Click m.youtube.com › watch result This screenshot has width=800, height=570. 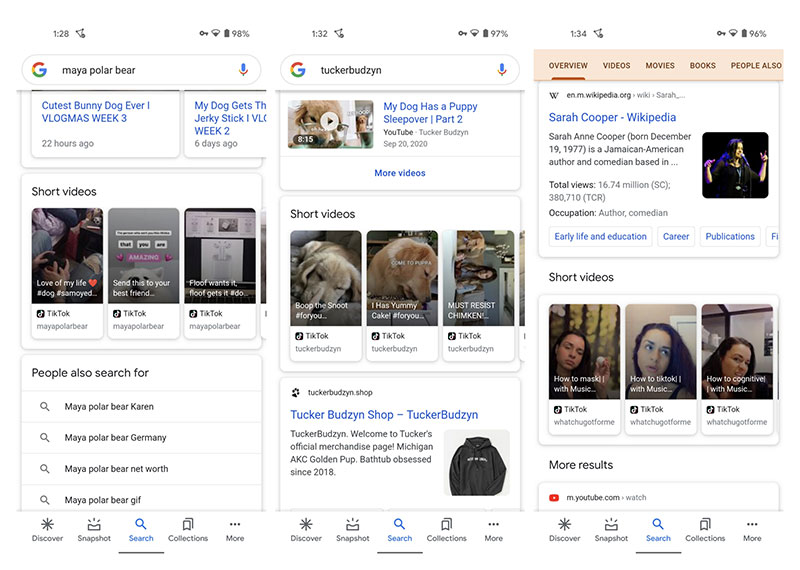(x=606, y=498)
